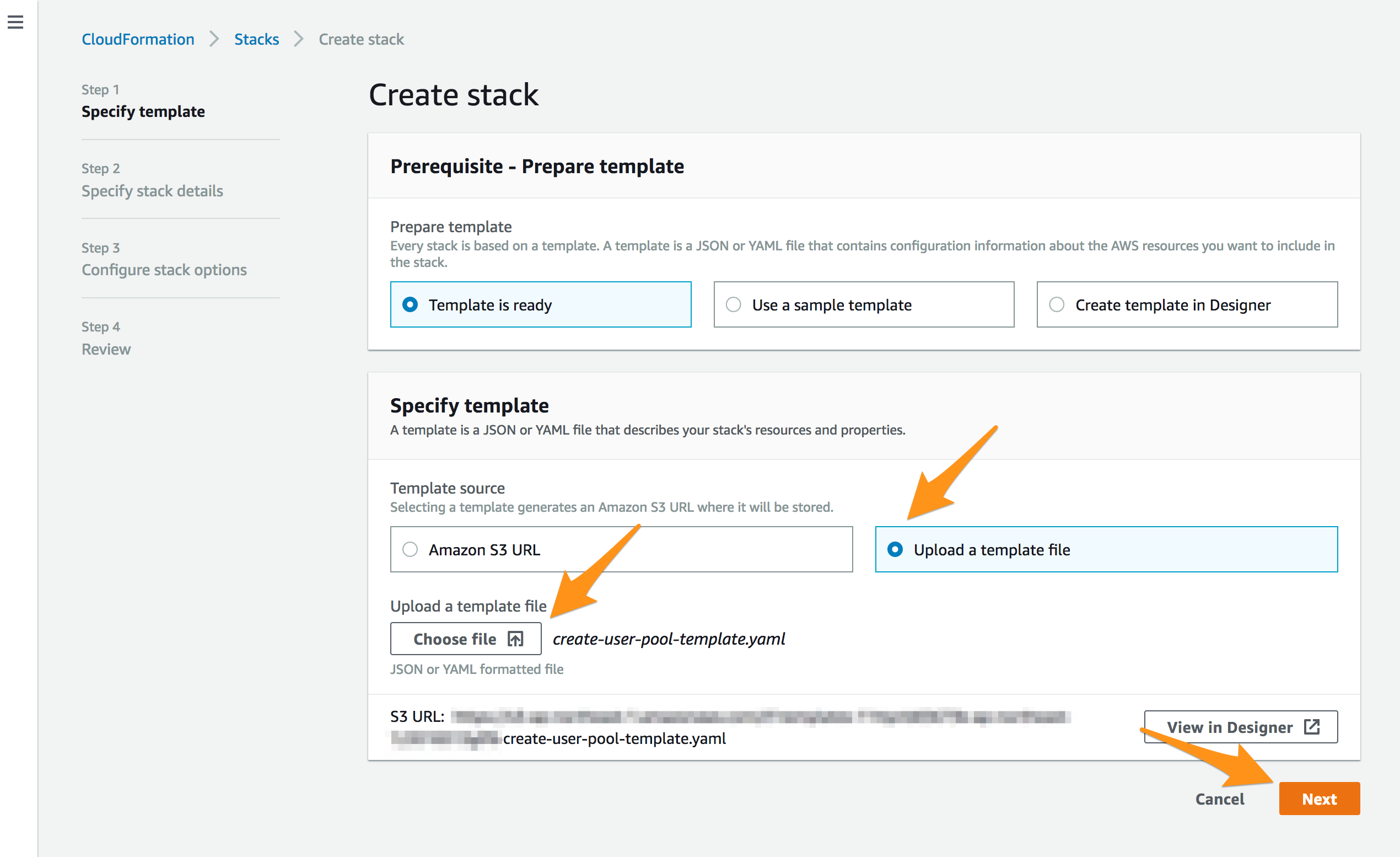Viewport: 1400px width, 857px height.
Task: Click the upload icon inside Choose file
Action: click(x=515, y=638)
